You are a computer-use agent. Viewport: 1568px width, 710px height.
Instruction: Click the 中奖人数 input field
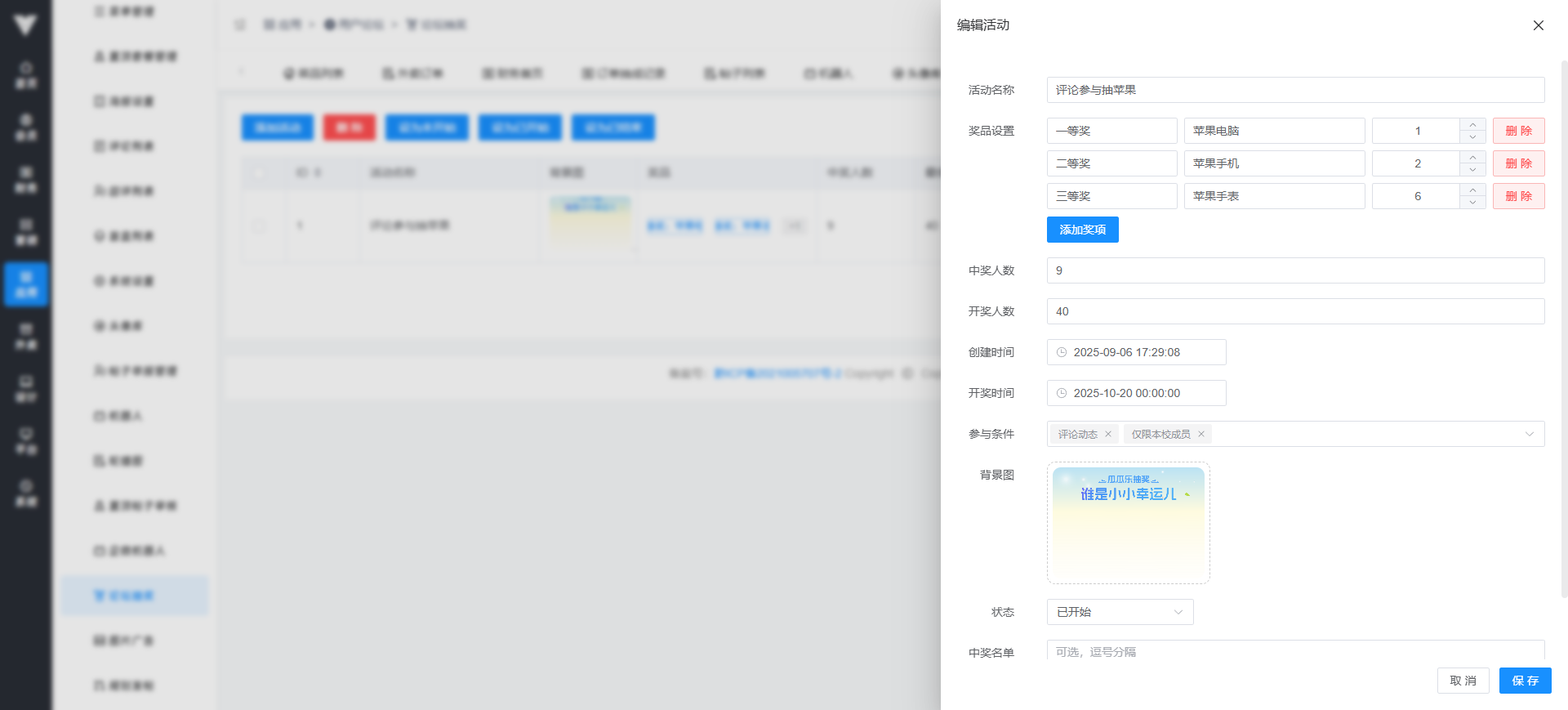click(x=1295, y=270)
